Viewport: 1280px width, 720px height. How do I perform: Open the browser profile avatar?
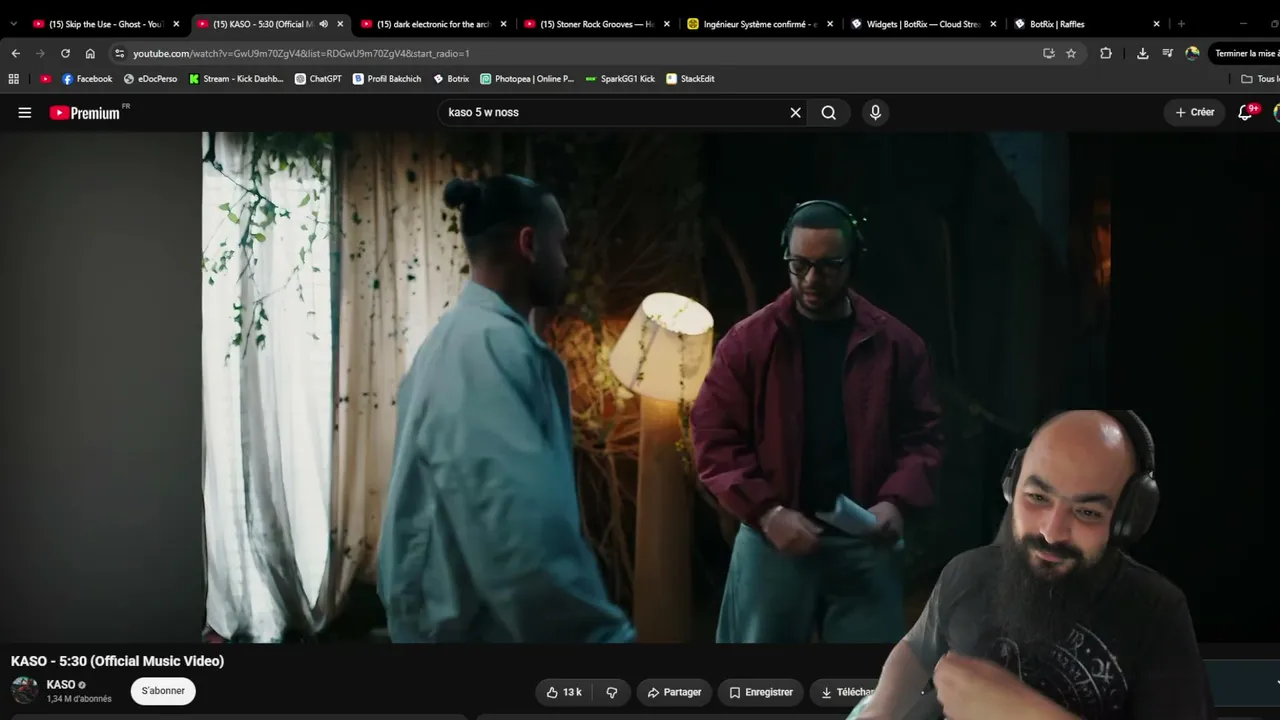point(1192,54)
